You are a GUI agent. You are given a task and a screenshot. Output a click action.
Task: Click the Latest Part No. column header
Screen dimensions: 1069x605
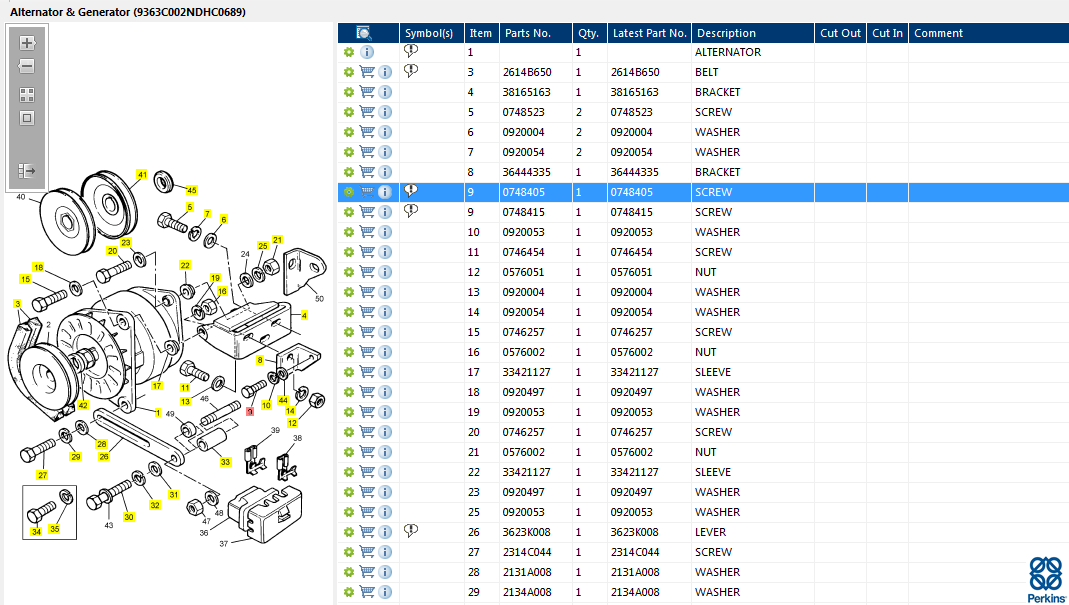coord(649,33)
